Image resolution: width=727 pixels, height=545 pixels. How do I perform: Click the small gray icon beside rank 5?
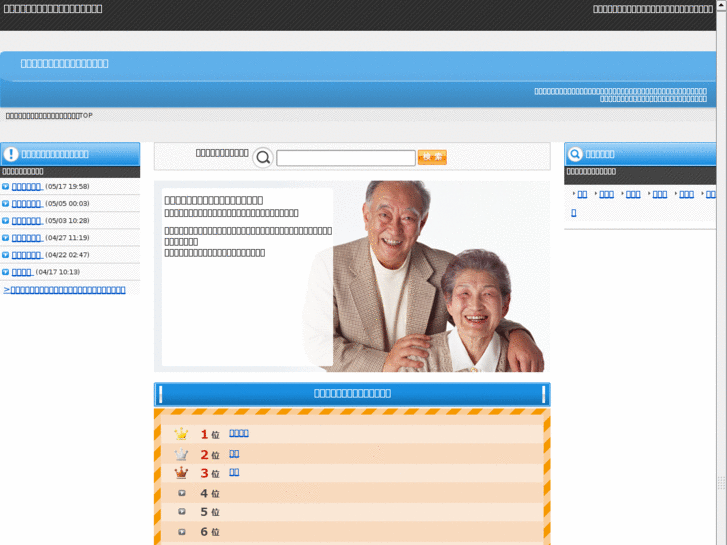pos(182,512)
